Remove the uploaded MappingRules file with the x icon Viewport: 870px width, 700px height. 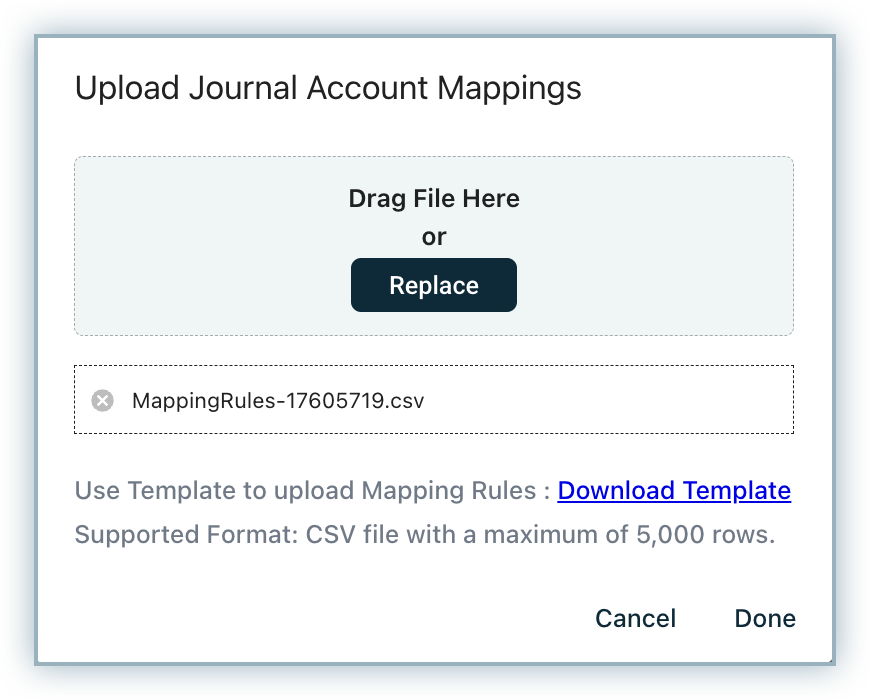(102, 401)
